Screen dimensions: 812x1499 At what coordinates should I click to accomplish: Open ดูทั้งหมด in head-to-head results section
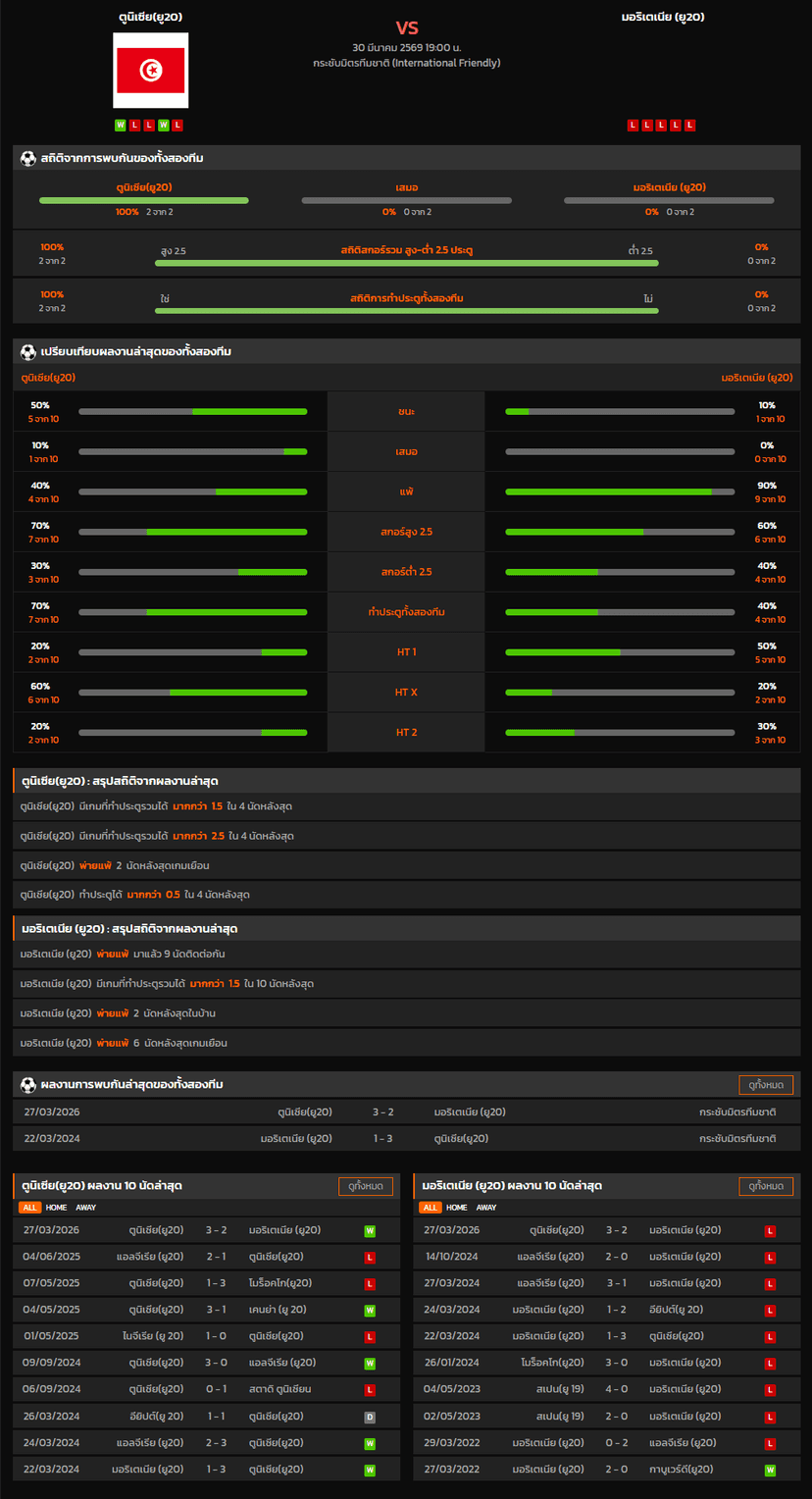pos(765,1084)
